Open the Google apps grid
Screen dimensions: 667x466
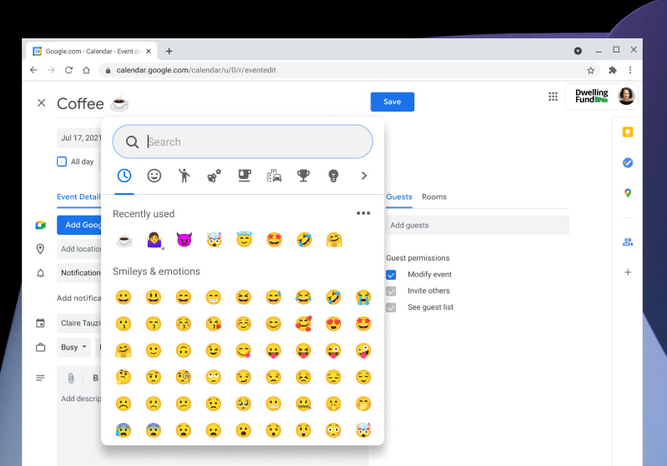click(x=553, y=97)
